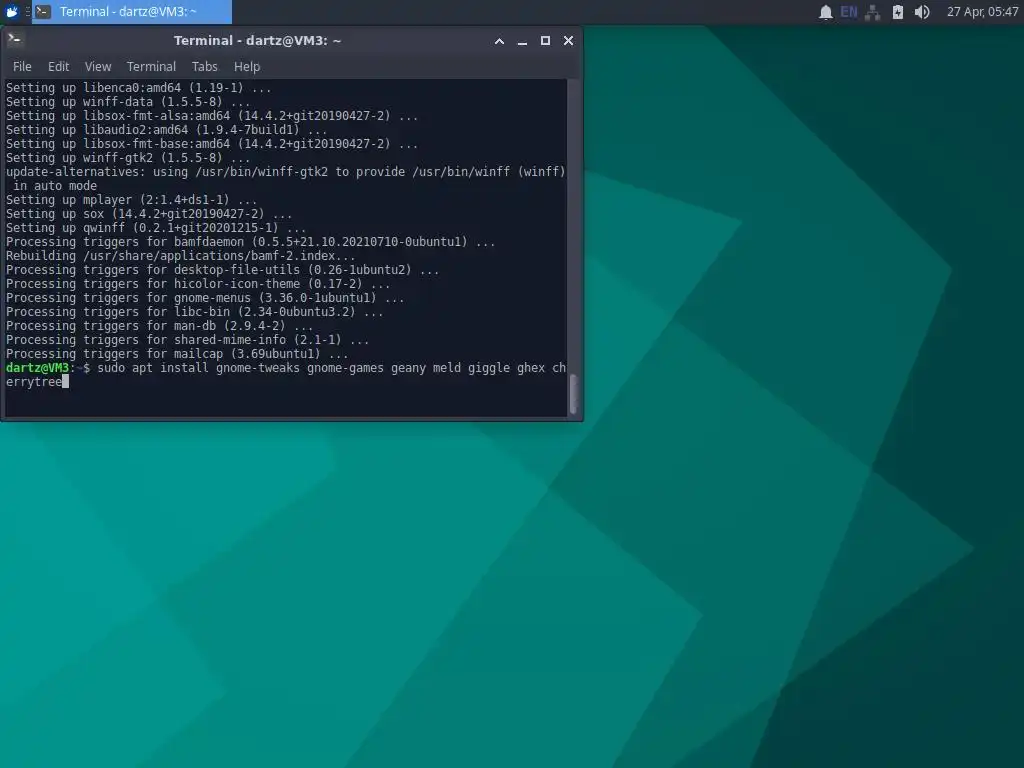Open the volume speaker icon
Screen dimensions: 1024x768
pos(921,12)
